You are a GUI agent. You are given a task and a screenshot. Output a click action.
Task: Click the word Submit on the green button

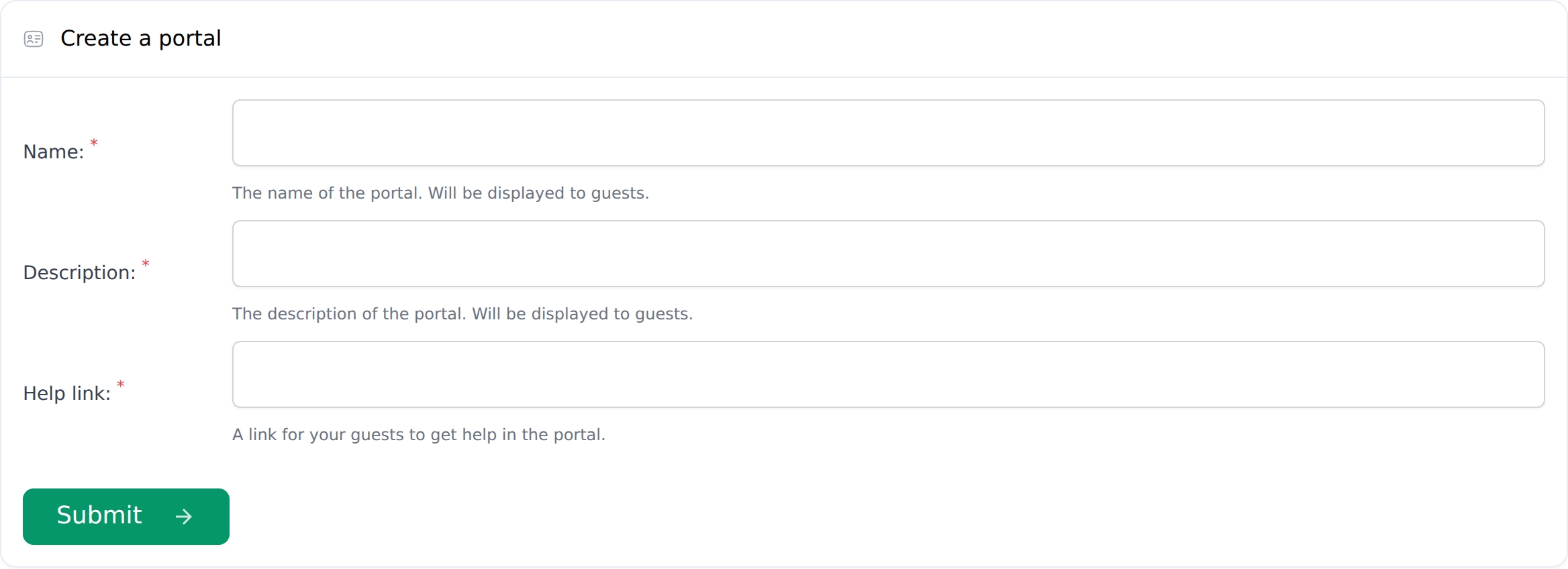point(99,515)
